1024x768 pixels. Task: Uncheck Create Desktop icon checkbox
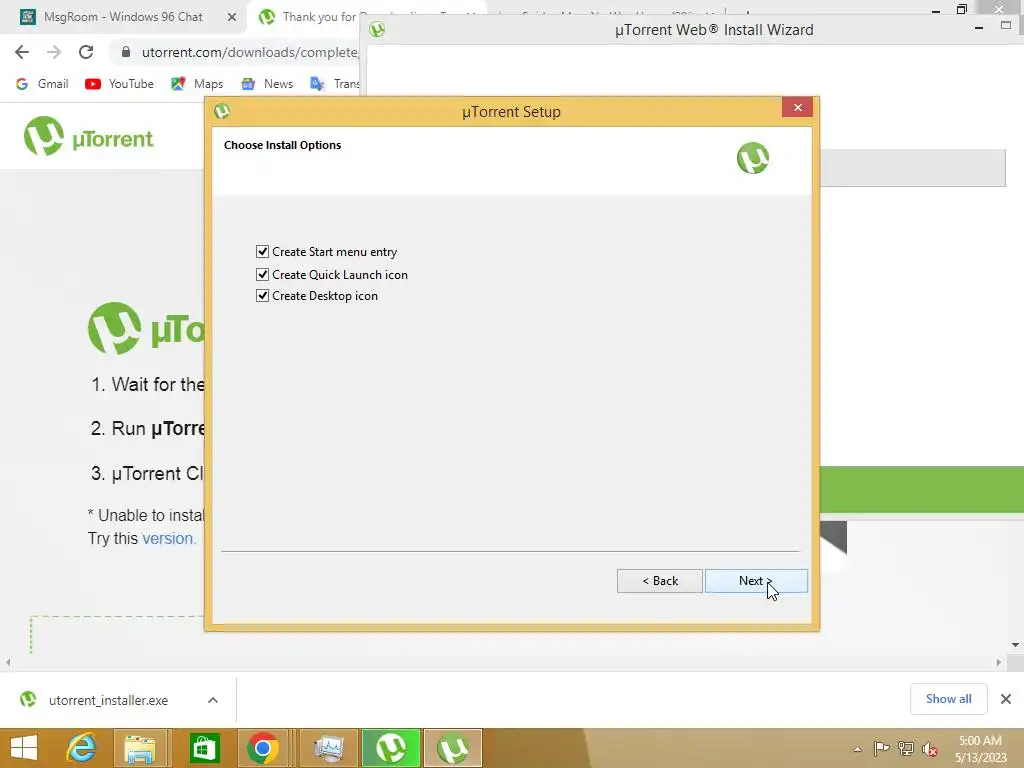pyautogui.click(x=262, y=296)
